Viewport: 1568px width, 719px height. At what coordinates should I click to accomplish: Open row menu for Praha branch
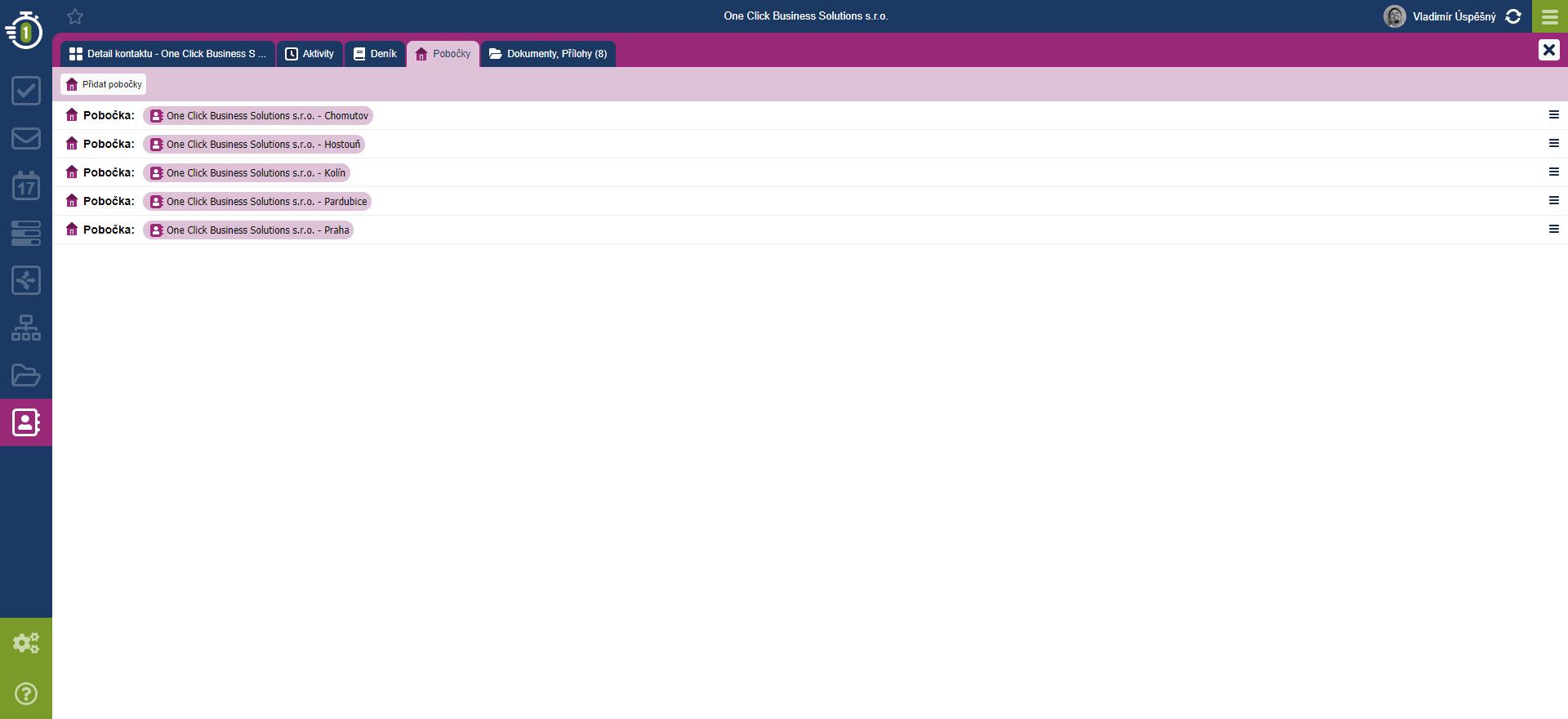1554,230
